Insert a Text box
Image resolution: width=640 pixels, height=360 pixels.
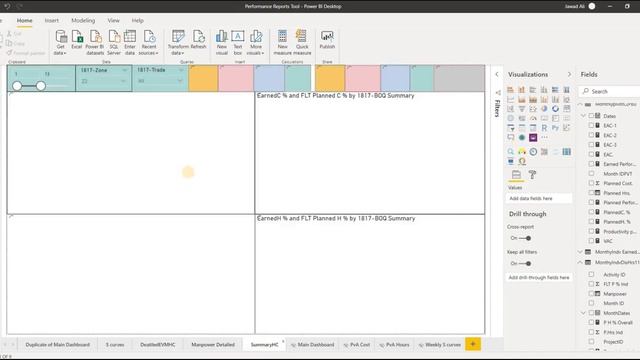(x=238, y=42)
